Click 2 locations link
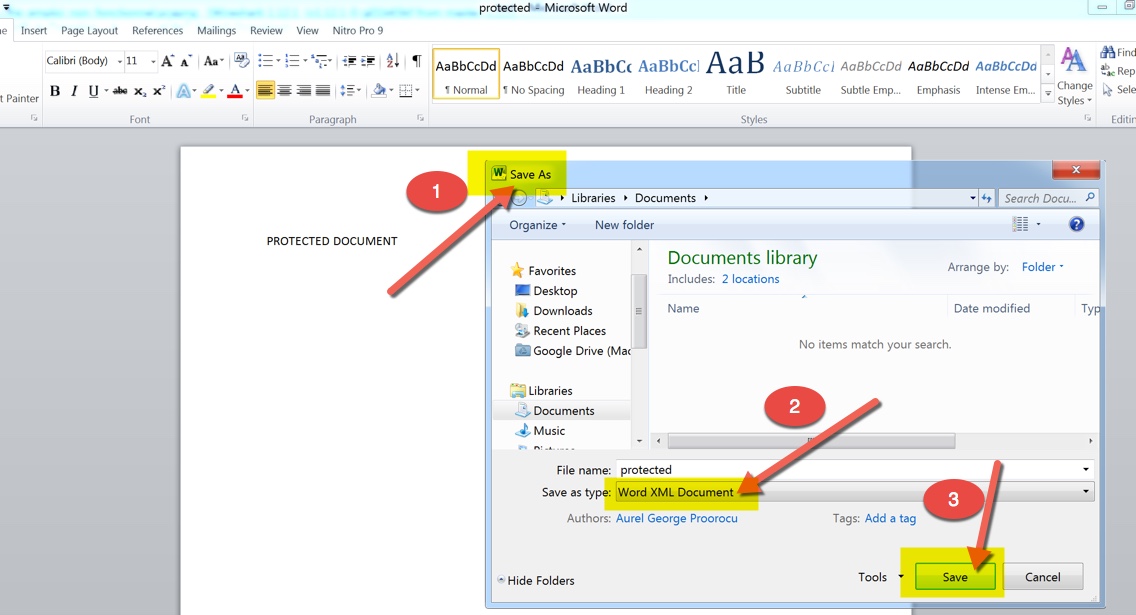 point(751,279)
